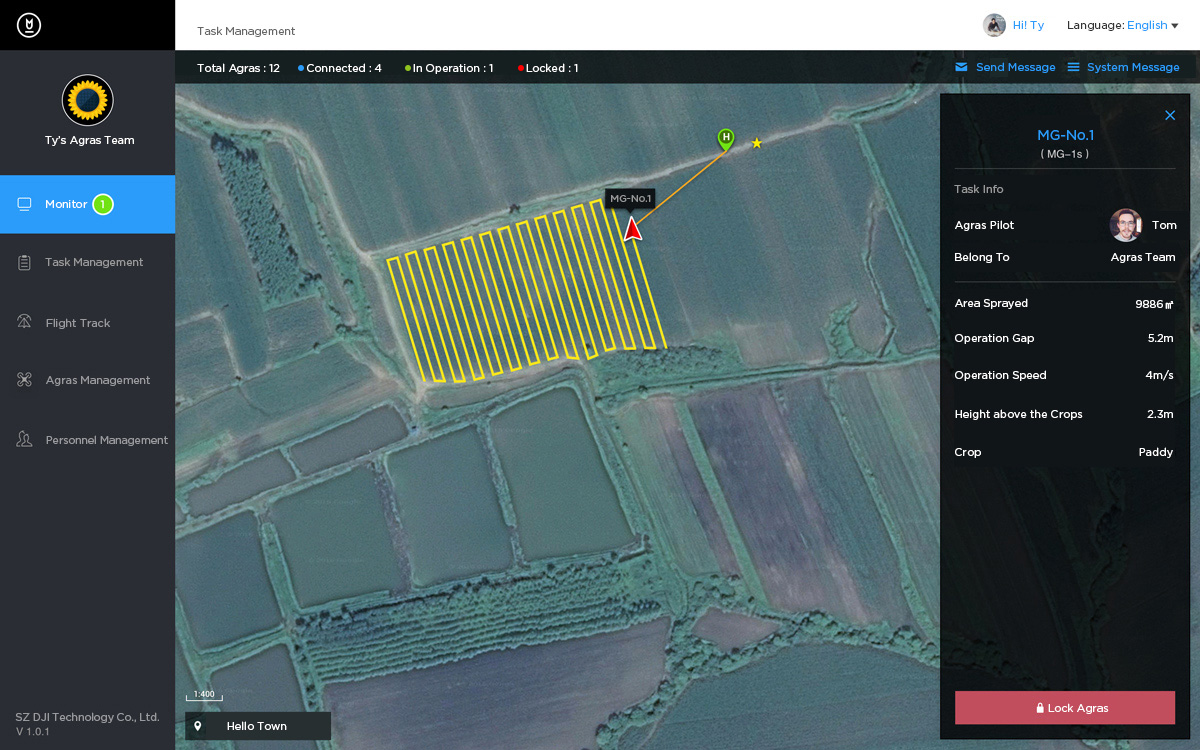Click the Hi! Ty user profile
The image size is (1200, 750).
point(1013,25)
